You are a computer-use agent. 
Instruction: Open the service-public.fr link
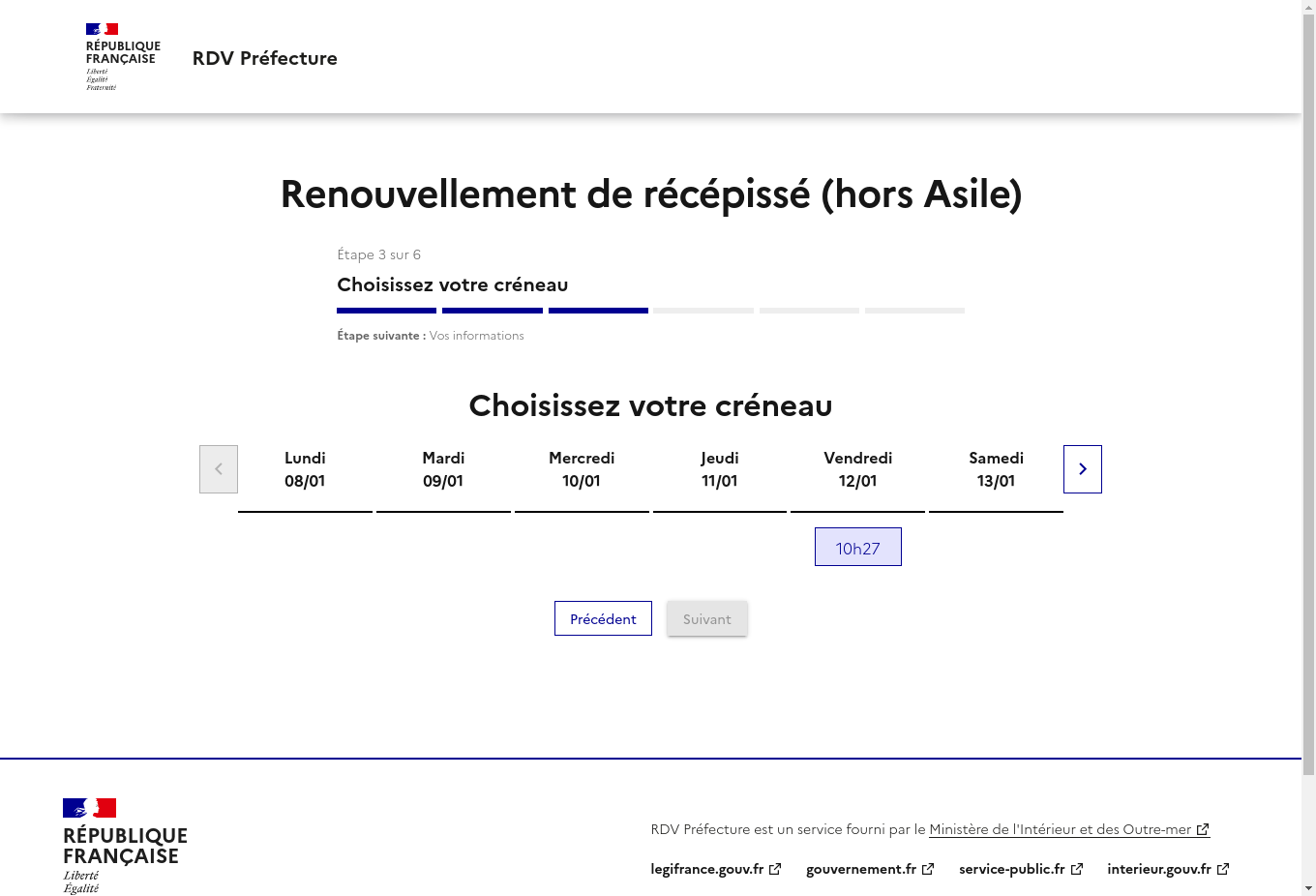click(x=1021, y=869)
